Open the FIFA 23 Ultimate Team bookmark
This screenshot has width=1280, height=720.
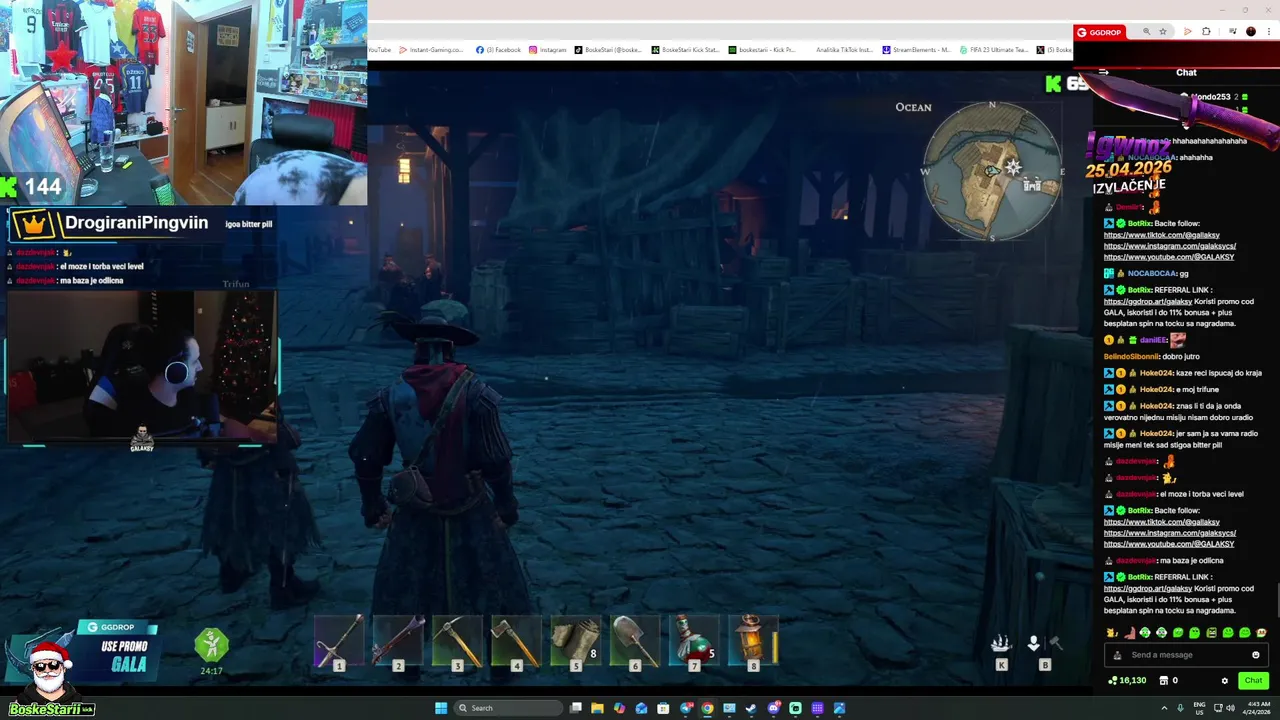994,50
